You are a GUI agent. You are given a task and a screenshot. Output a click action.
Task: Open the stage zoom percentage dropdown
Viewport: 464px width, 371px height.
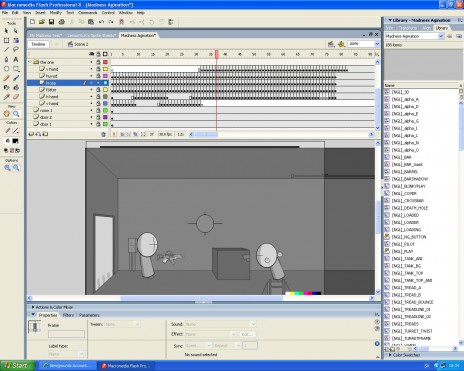click(377, 44)
